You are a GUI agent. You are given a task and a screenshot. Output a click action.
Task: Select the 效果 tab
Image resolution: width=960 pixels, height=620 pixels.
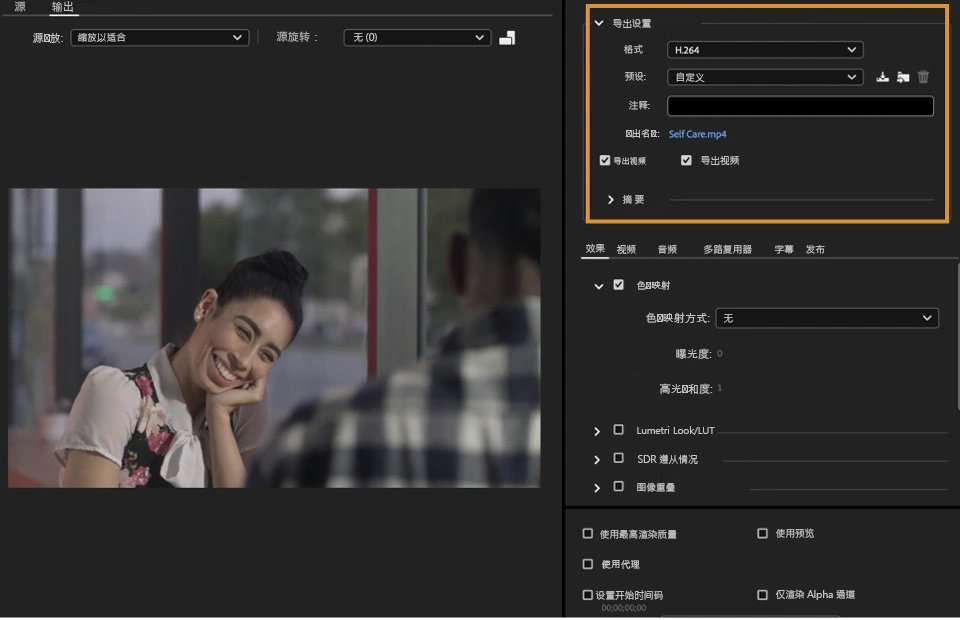pos(594,248)
